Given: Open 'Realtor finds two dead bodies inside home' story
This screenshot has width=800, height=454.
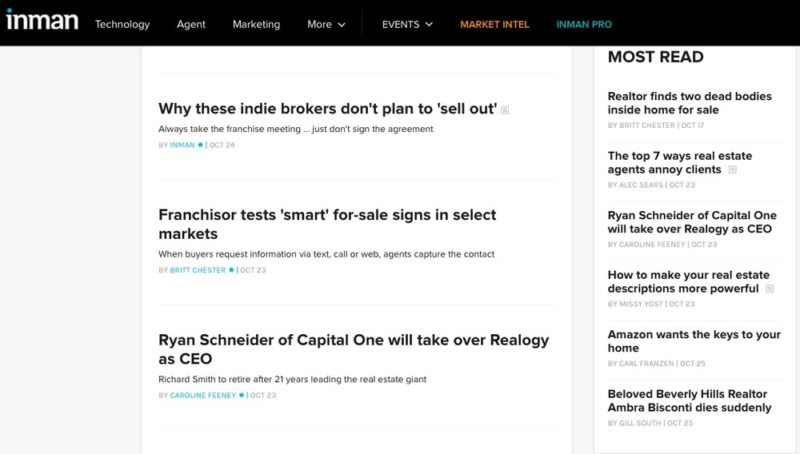Looking at the screenshot, I should [x=689, y=103].
